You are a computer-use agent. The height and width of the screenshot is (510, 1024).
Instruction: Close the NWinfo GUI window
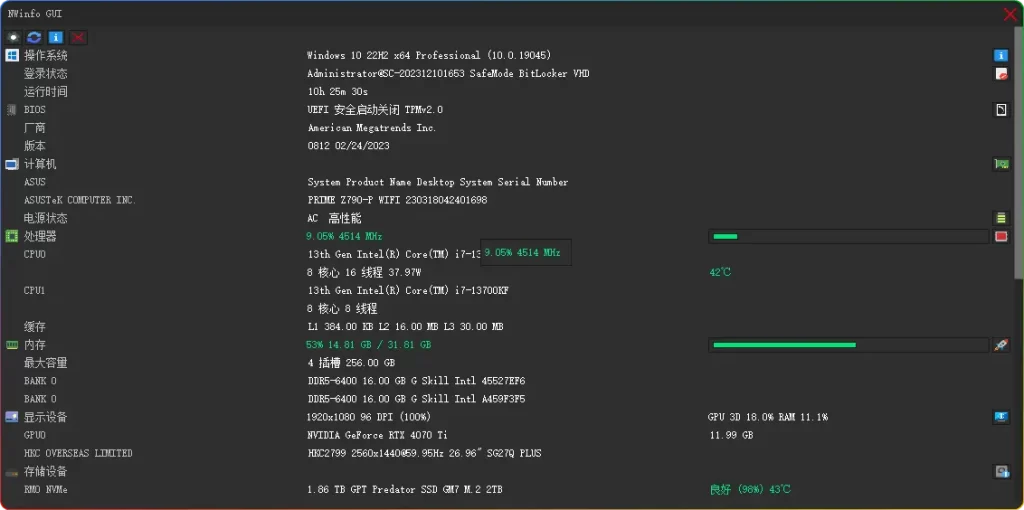point(1010,14)
